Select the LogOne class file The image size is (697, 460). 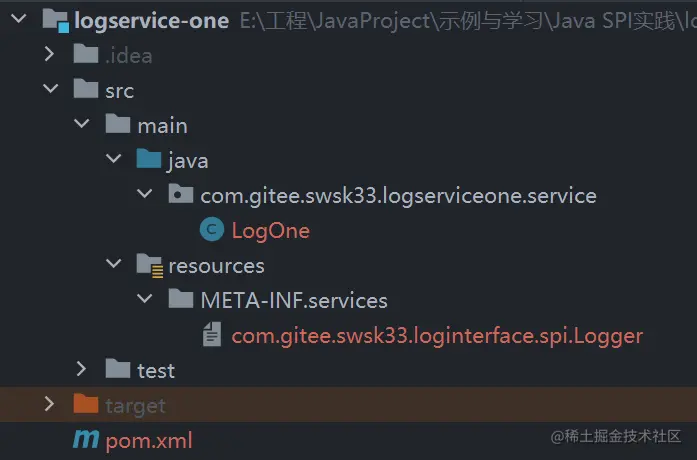tap(270, 231)
